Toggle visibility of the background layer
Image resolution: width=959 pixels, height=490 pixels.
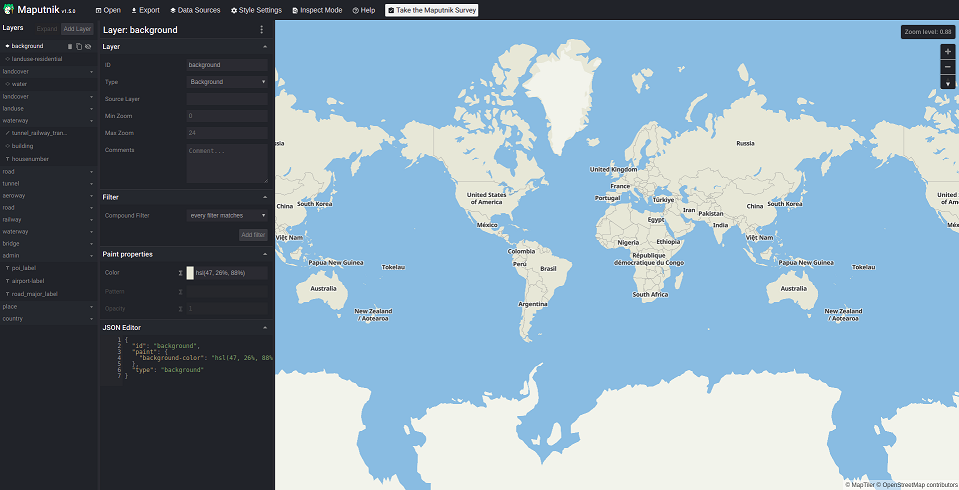pyautogui.click(x=88, y=46)
